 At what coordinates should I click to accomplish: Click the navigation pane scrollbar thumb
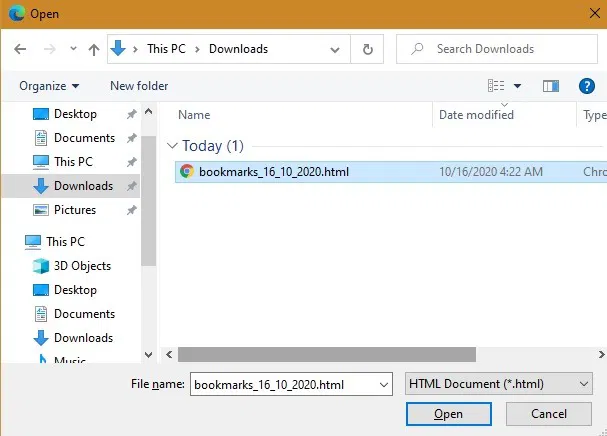(x=148, y=201)
